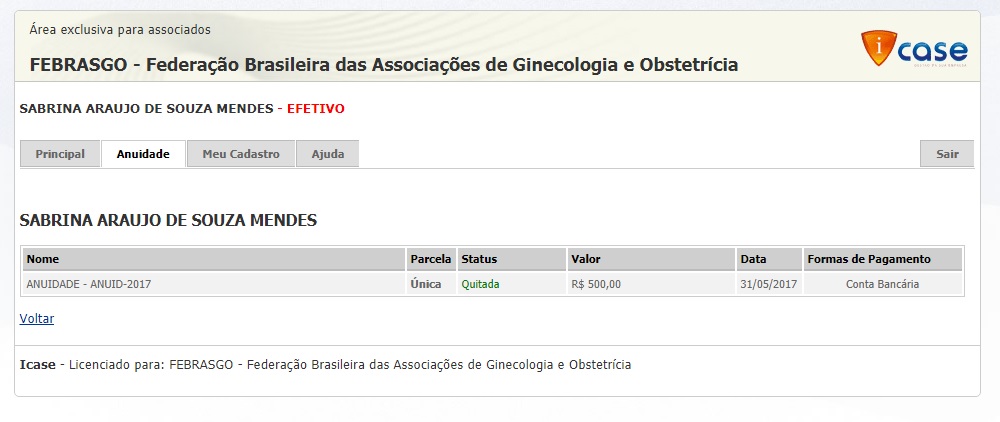This screenshot has height=422, width=1000.
Task: Click the Parcela column header
Action: [431, 259]
